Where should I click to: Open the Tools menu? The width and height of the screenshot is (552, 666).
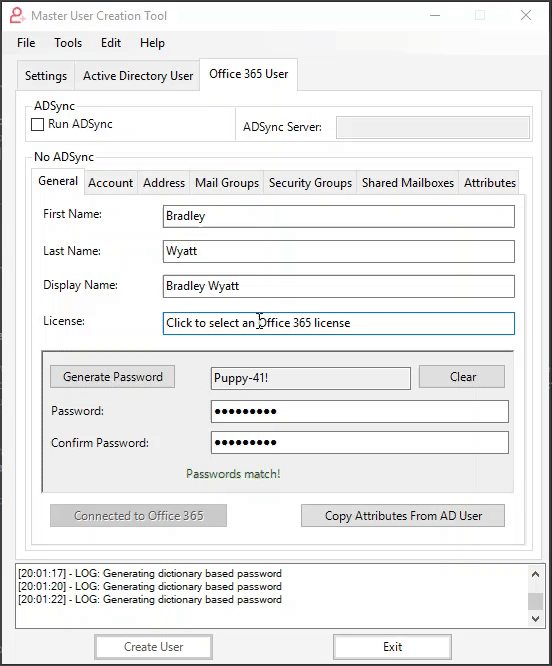click(x=68, y=43)
